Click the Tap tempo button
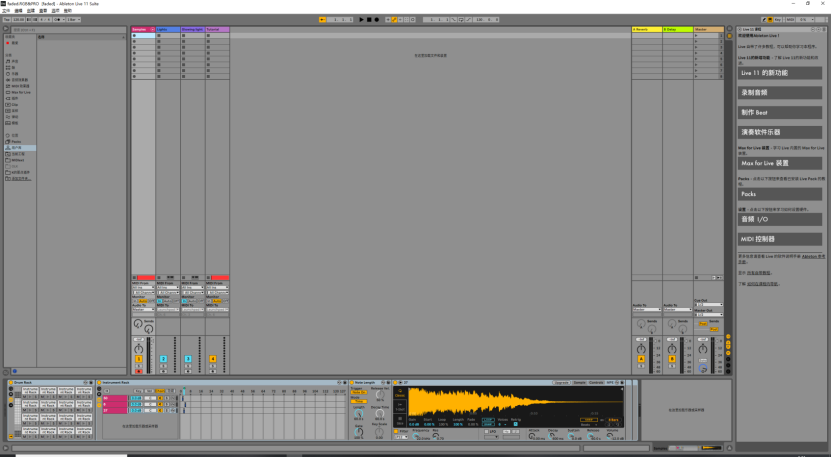 point(7,20)
